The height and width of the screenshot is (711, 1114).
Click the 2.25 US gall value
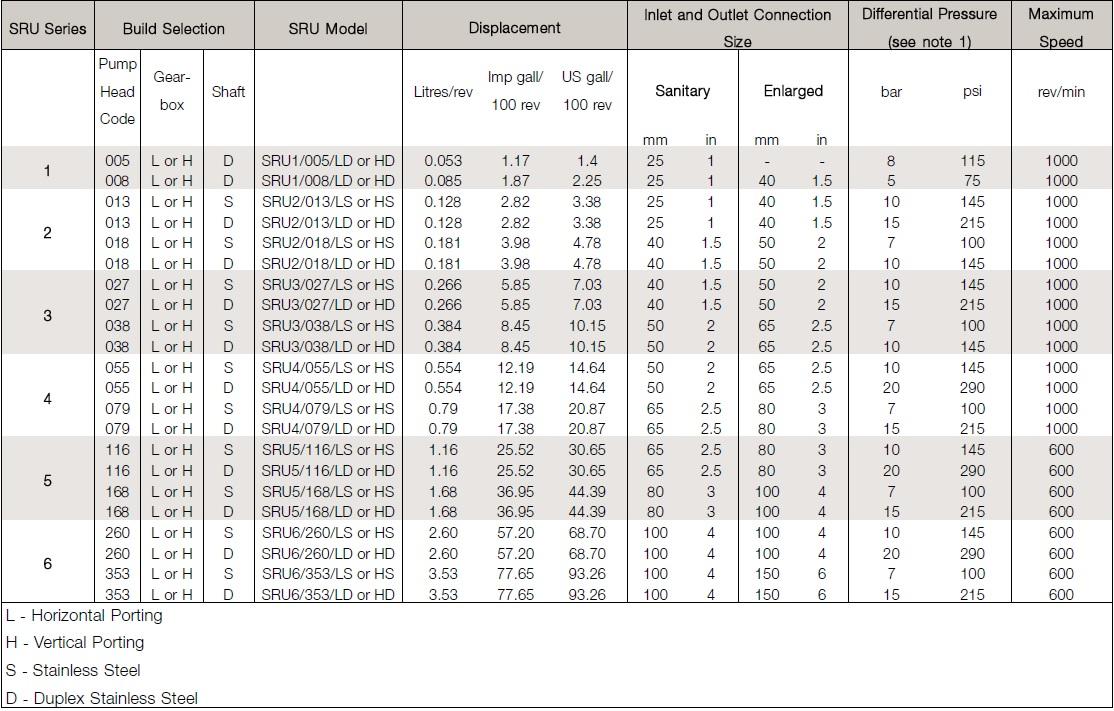(x=587, y=180)
